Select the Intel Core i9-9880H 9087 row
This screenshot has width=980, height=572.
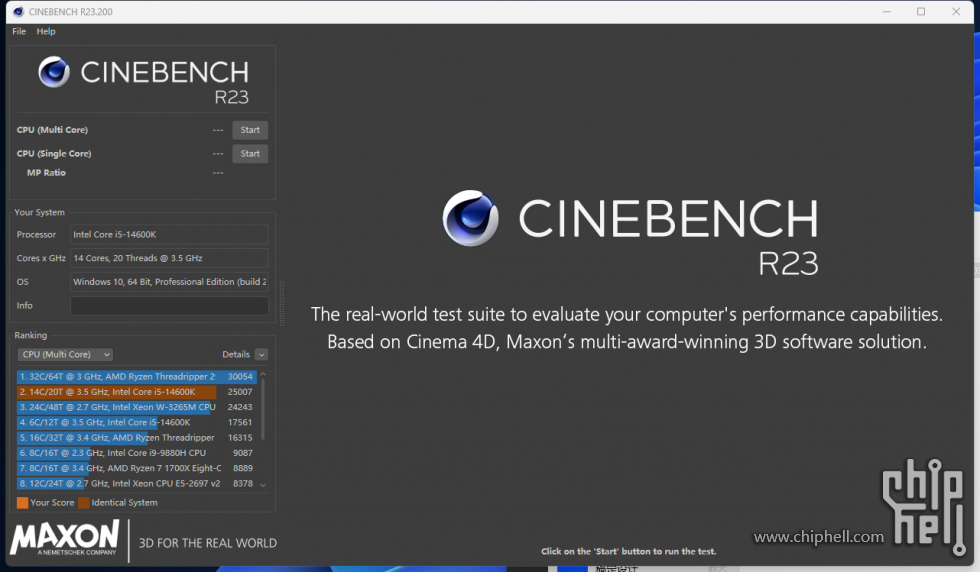point(136,453)
